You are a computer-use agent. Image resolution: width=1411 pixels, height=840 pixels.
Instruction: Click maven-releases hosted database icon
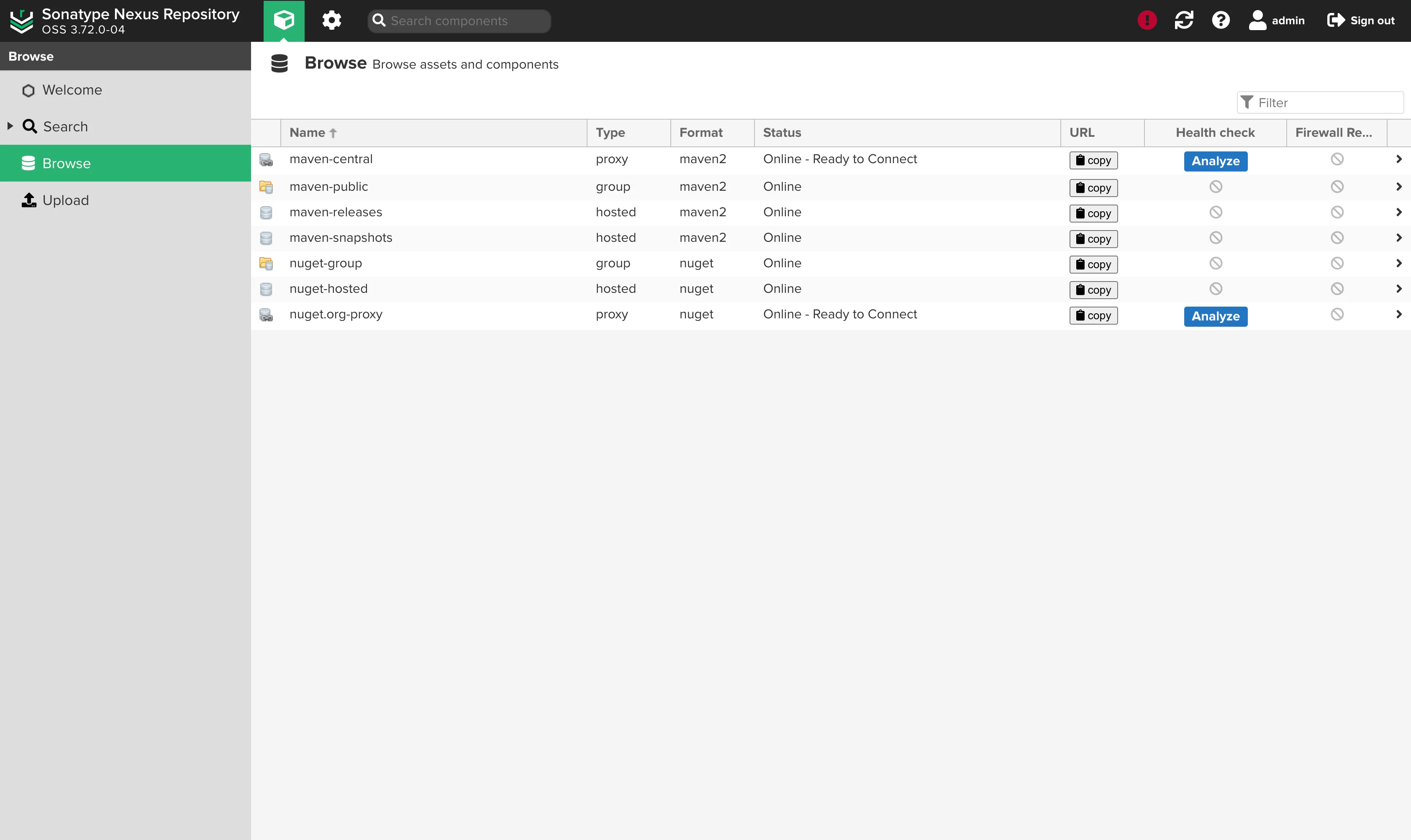(266, 212)
